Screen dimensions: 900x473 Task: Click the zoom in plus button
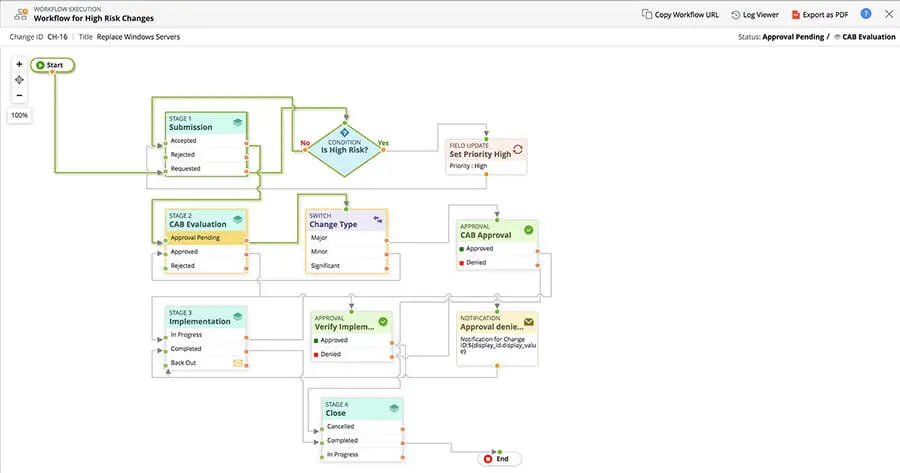point(19,64)
